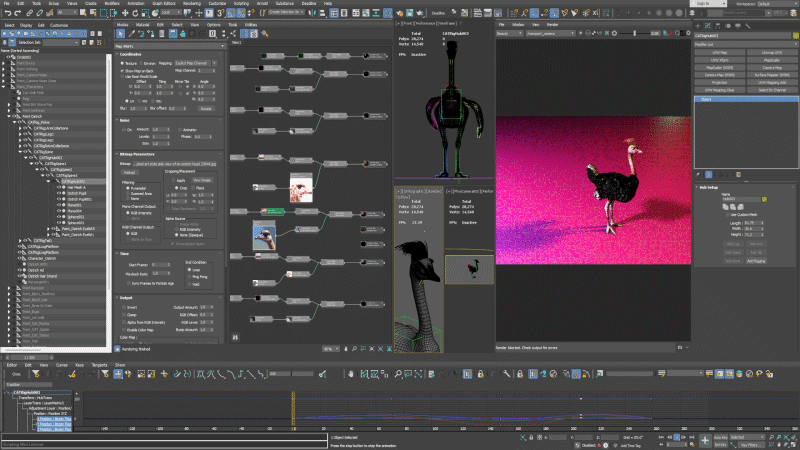Open the Mapping type dropdown
The height and width of the screenshot is (450, 800).
[x=194, y=65]
